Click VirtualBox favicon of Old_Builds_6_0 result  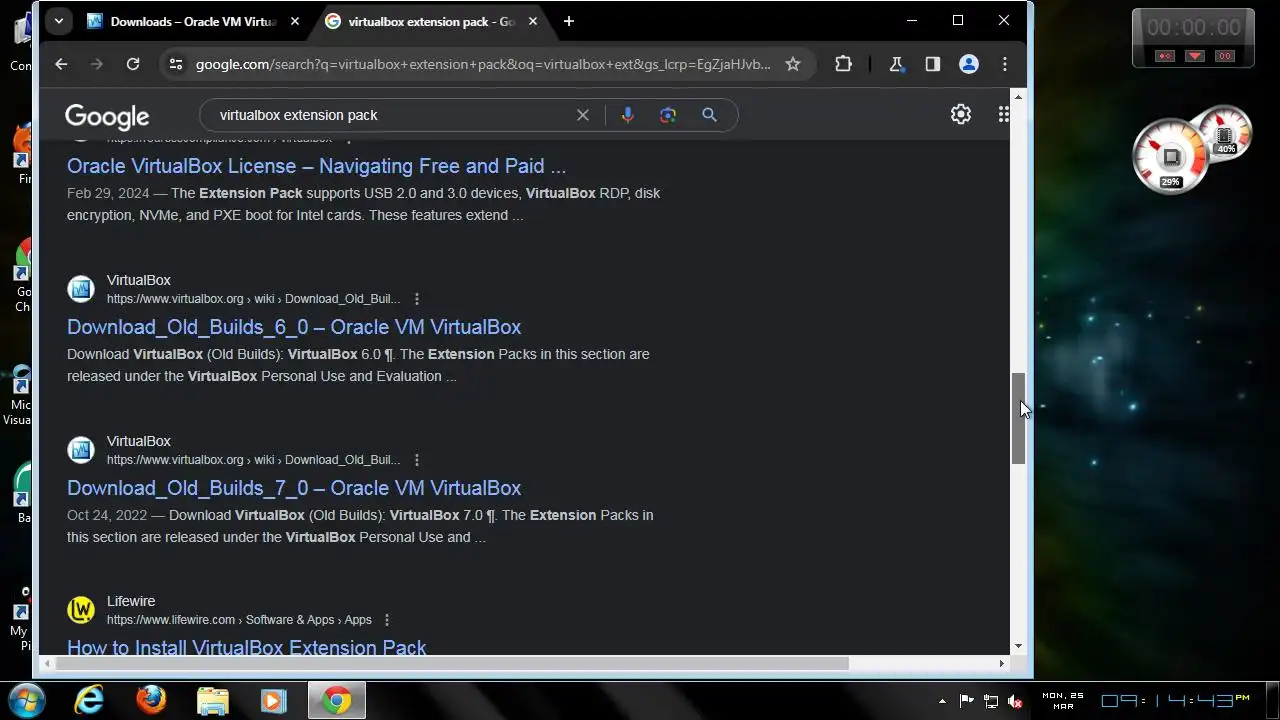coord(81,289)
